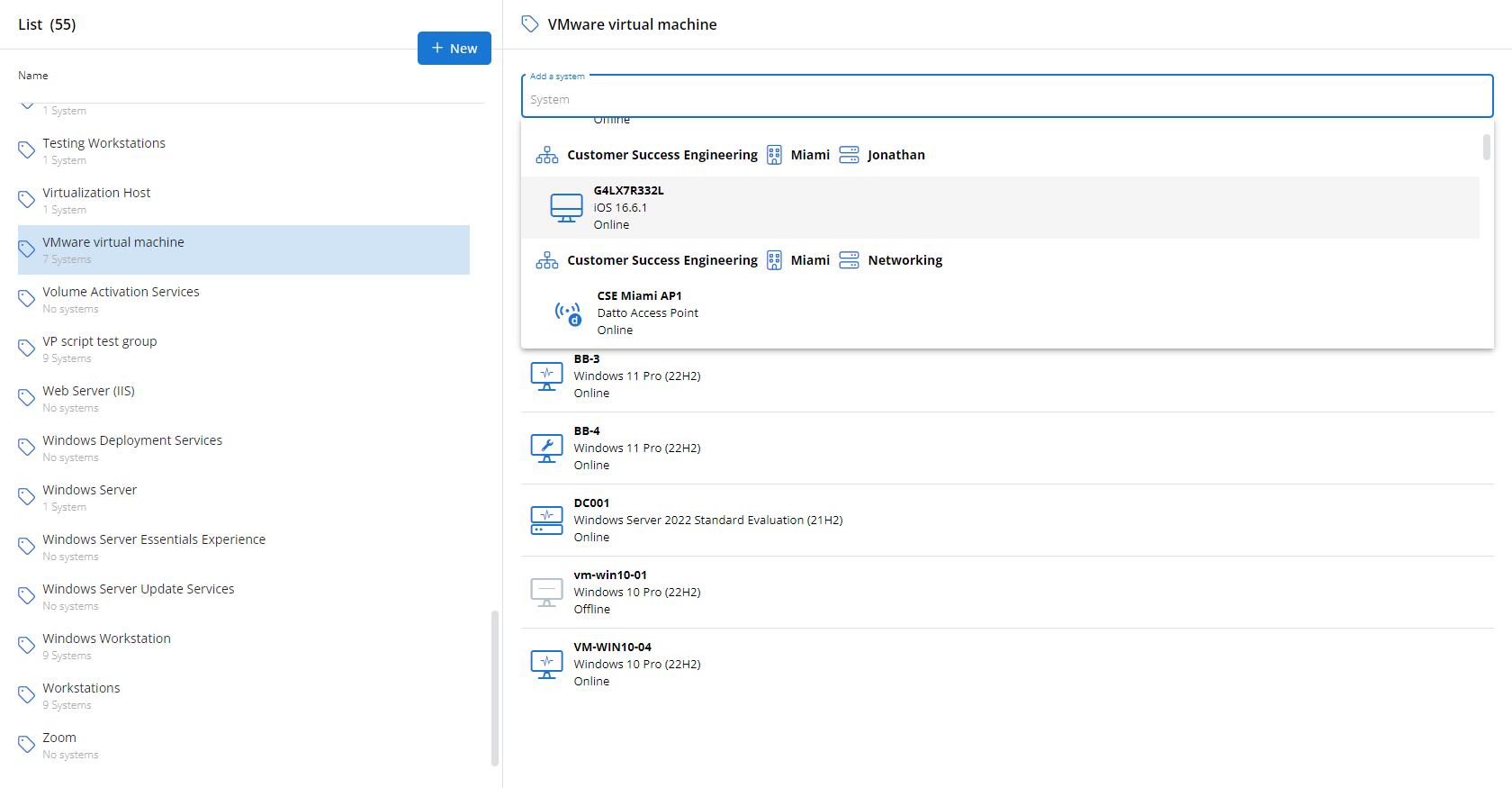Click the VM-WIN10-04 monitor icon

click(546, 664)
